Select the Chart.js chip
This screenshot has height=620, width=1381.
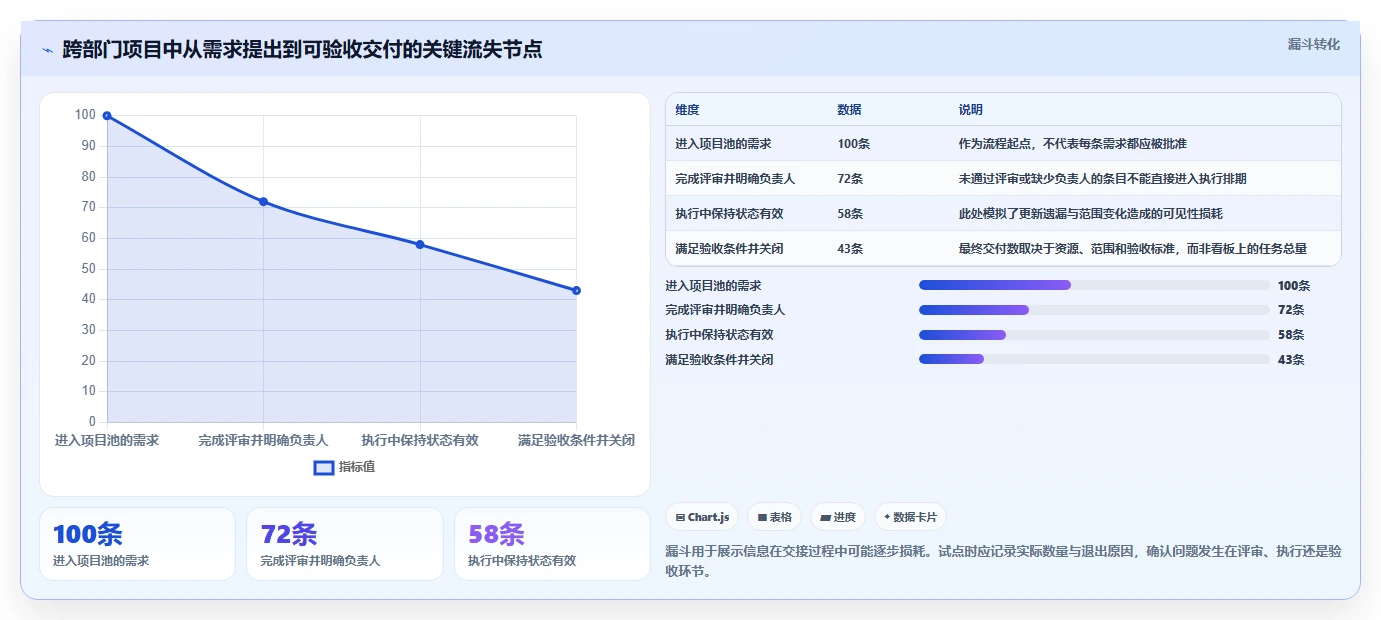click(703, 517)
